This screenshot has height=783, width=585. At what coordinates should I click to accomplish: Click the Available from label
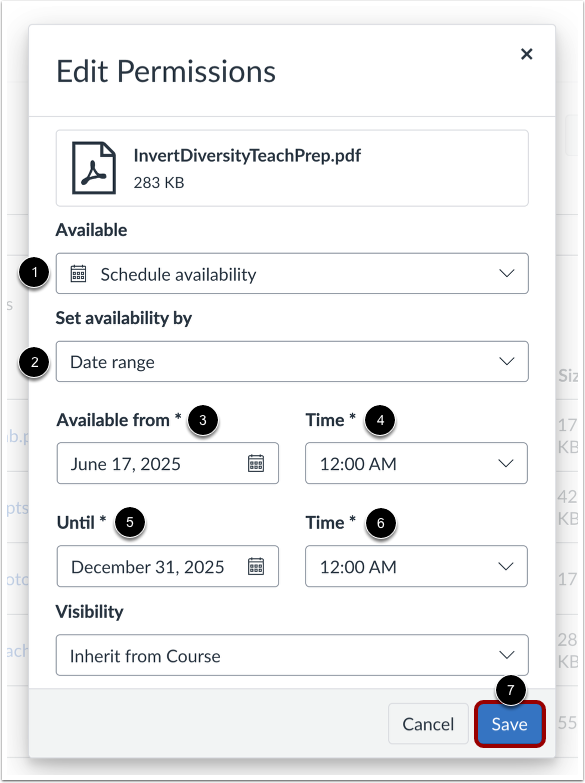click(x=113, y=420)
